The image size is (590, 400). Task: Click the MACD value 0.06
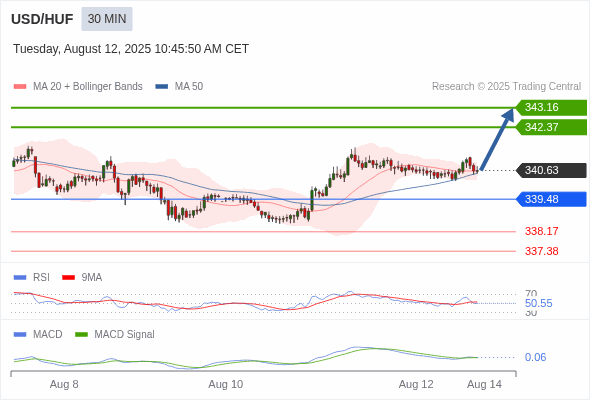(535, 357)
